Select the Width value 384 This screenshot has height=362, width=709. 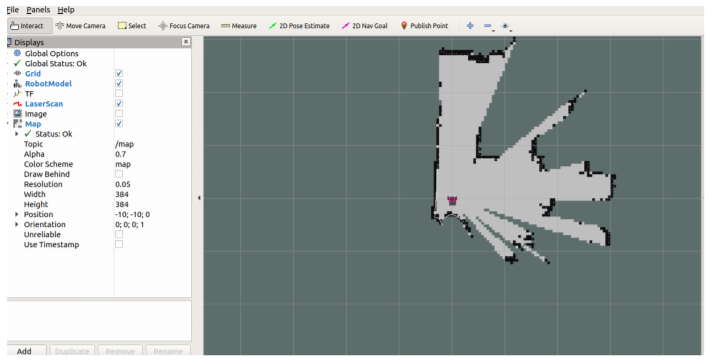[122, 194]
